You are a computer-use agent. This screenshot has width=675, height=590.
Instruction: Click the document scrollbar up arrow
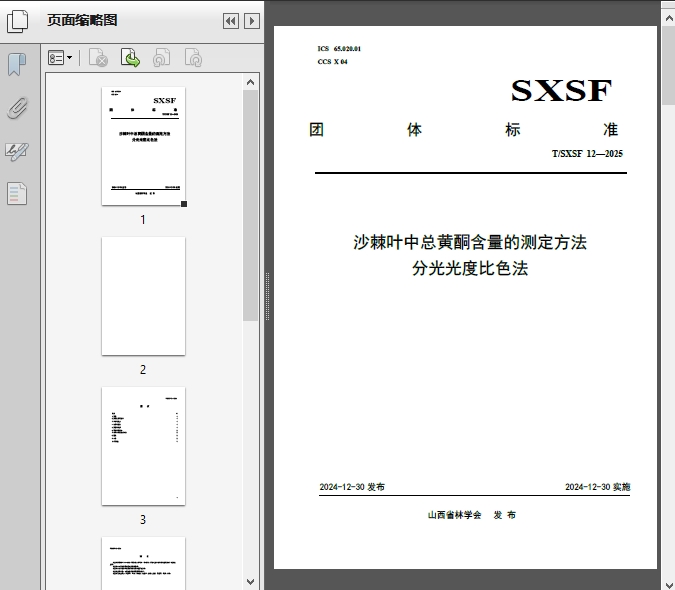tap(668, 7)
